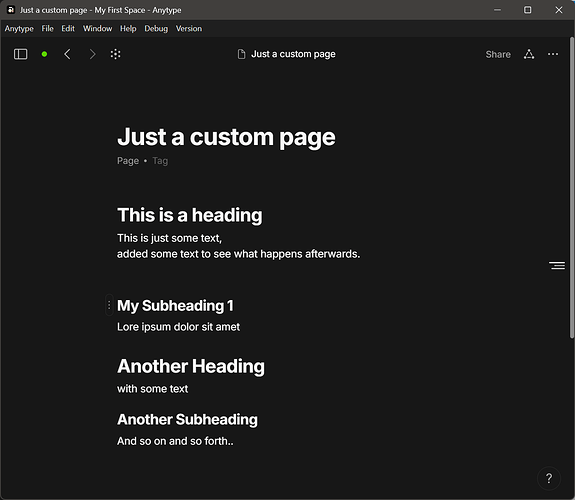Open the three-dots page menu

pos(553,54)
